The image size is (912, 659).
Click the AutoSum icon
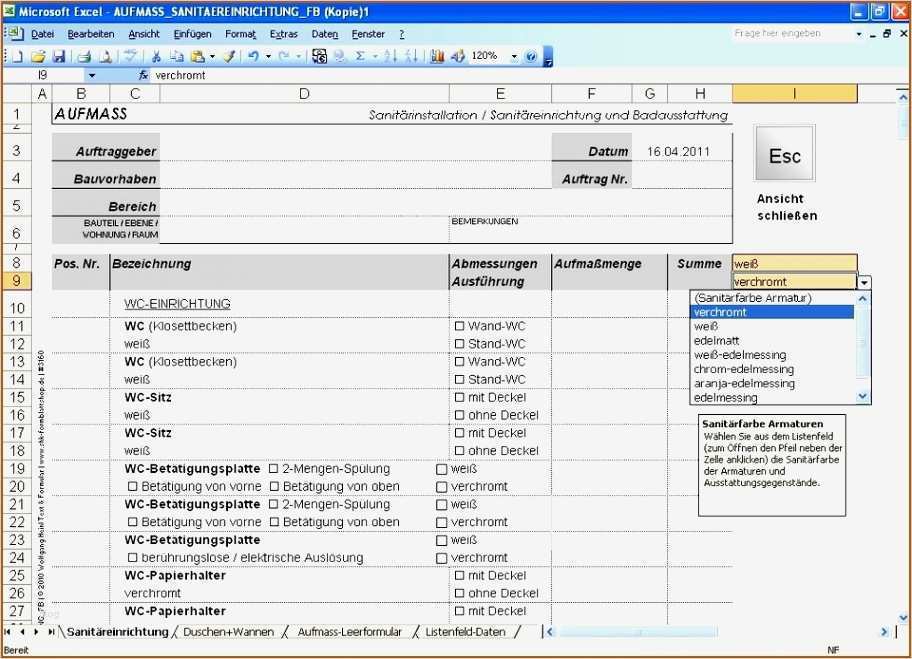[360, 56]
